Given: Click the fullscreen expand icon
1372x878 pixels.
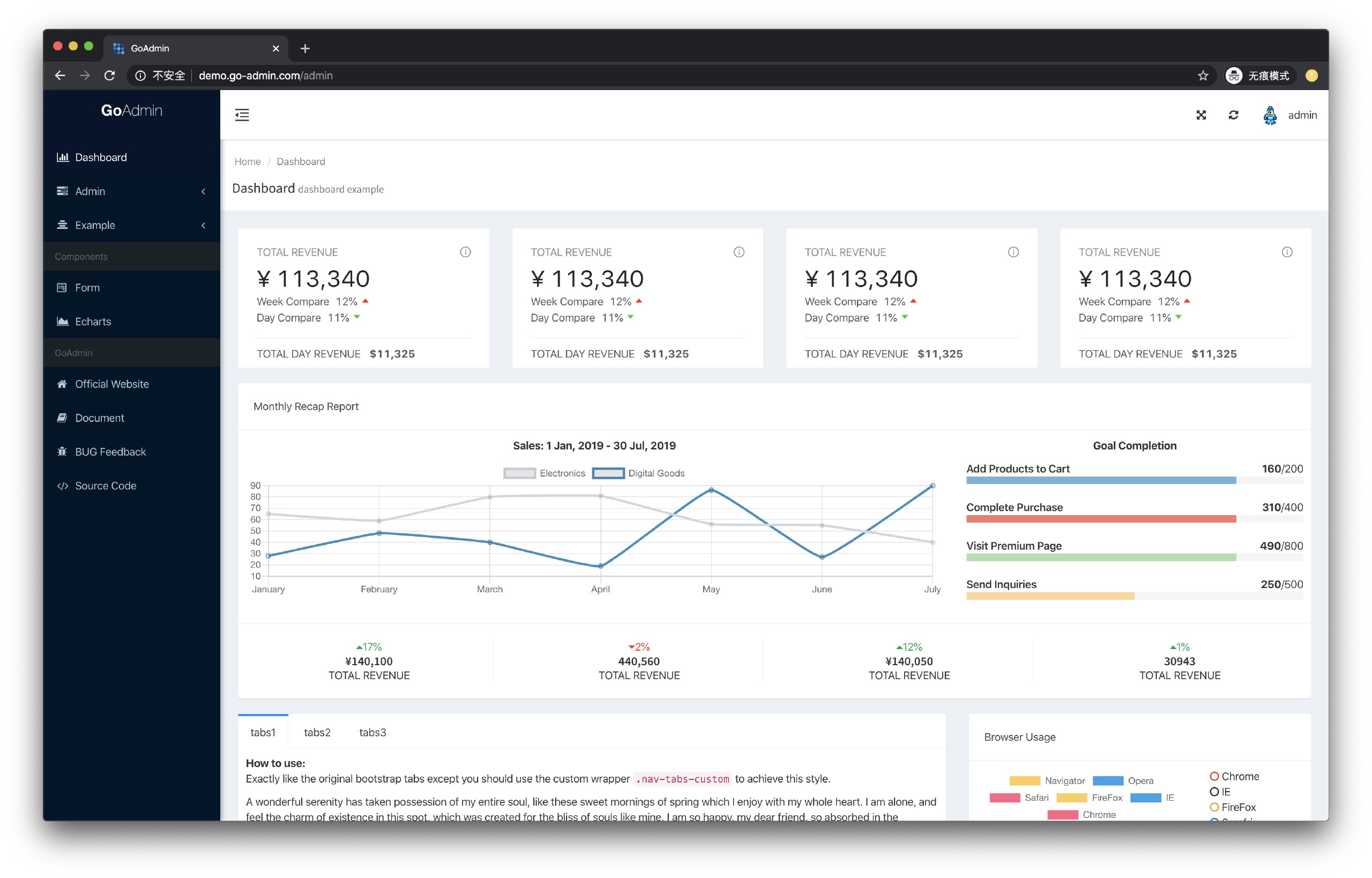Looking at the screenshot, I should click(x=1200, y=114).
